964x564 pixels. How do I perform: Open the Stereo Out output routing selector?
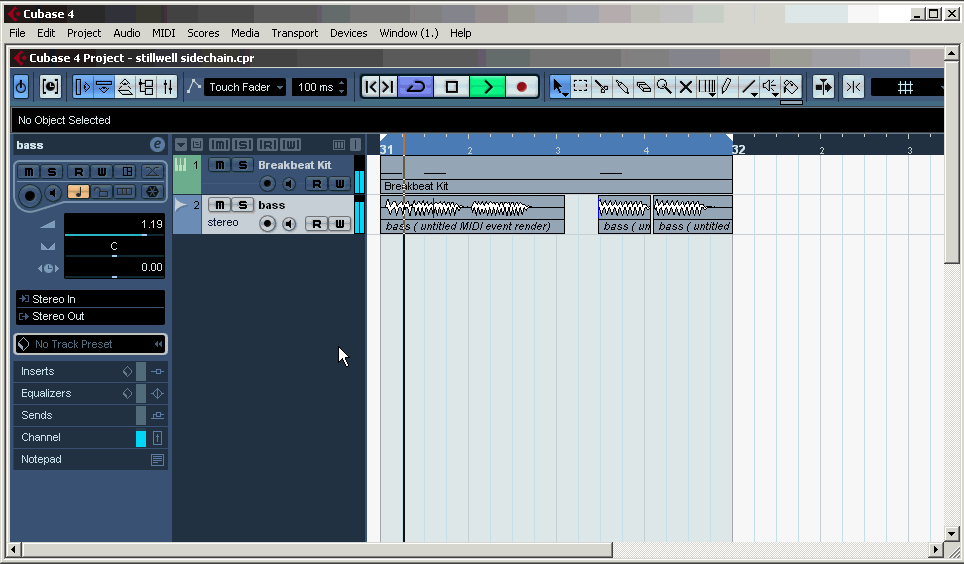90,316
